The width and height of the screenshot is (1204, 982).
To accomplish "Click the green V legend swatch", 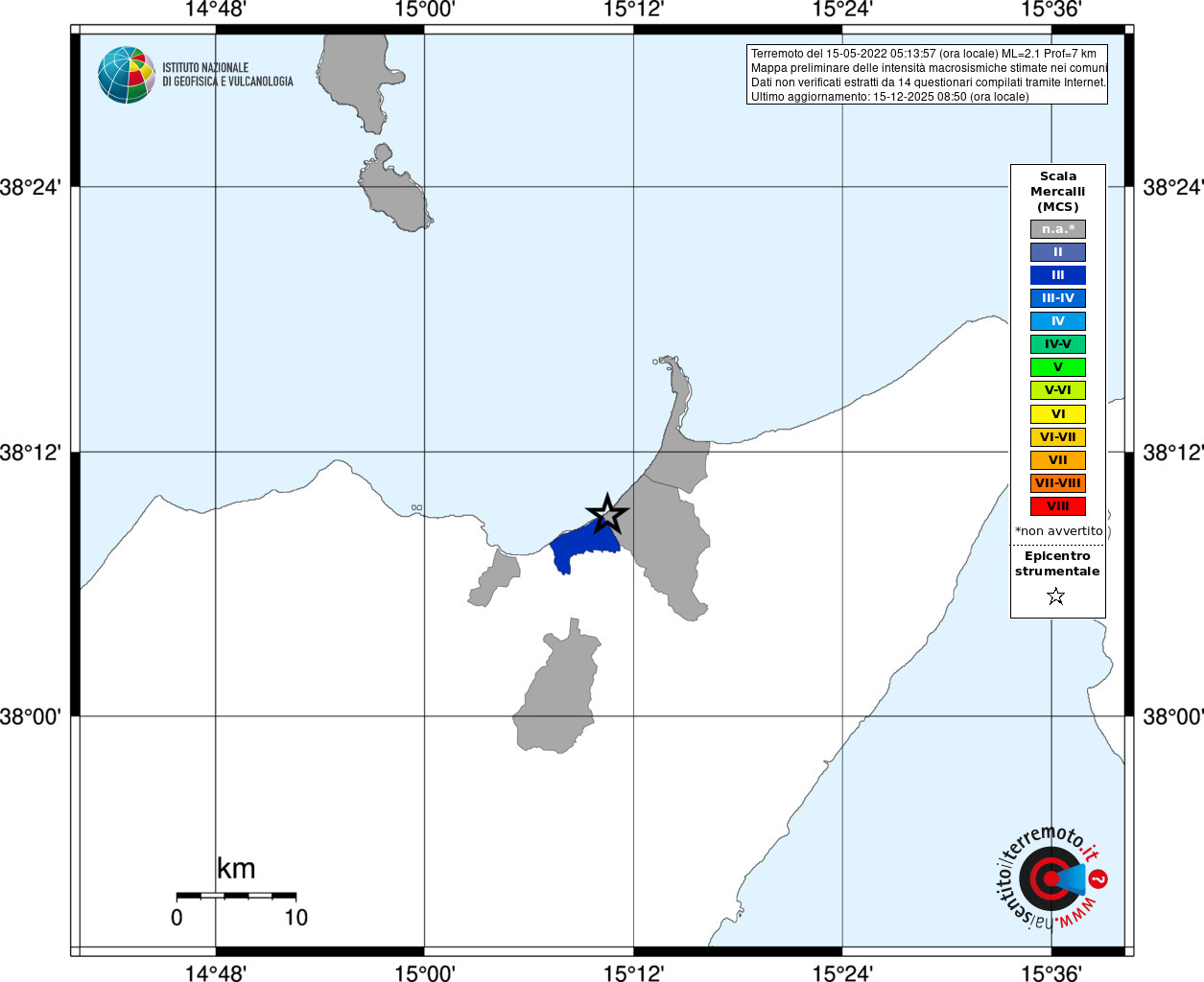I will pyautogui.click(x=1058, y=367).
